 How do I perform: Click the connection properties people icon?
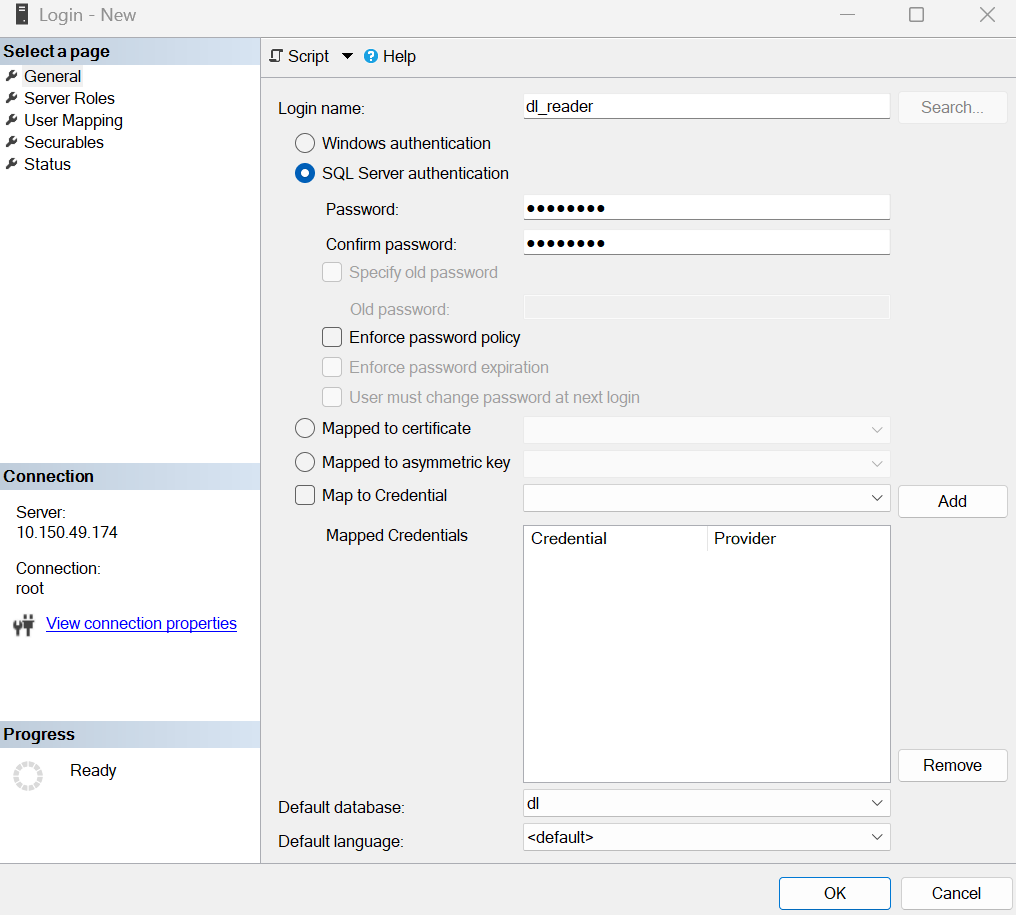click(x=27, y=623)
